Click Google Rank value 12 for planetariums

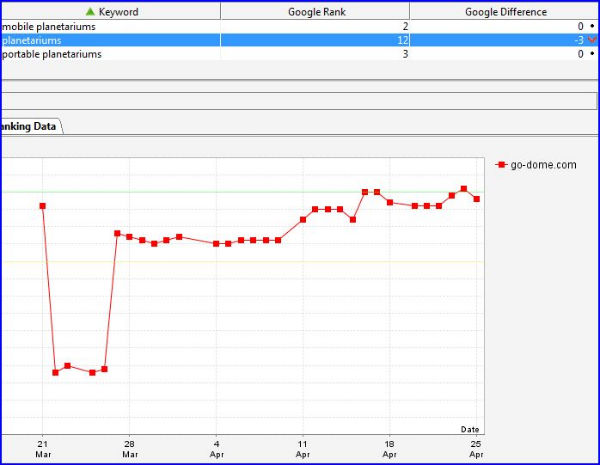click(403, 40)
